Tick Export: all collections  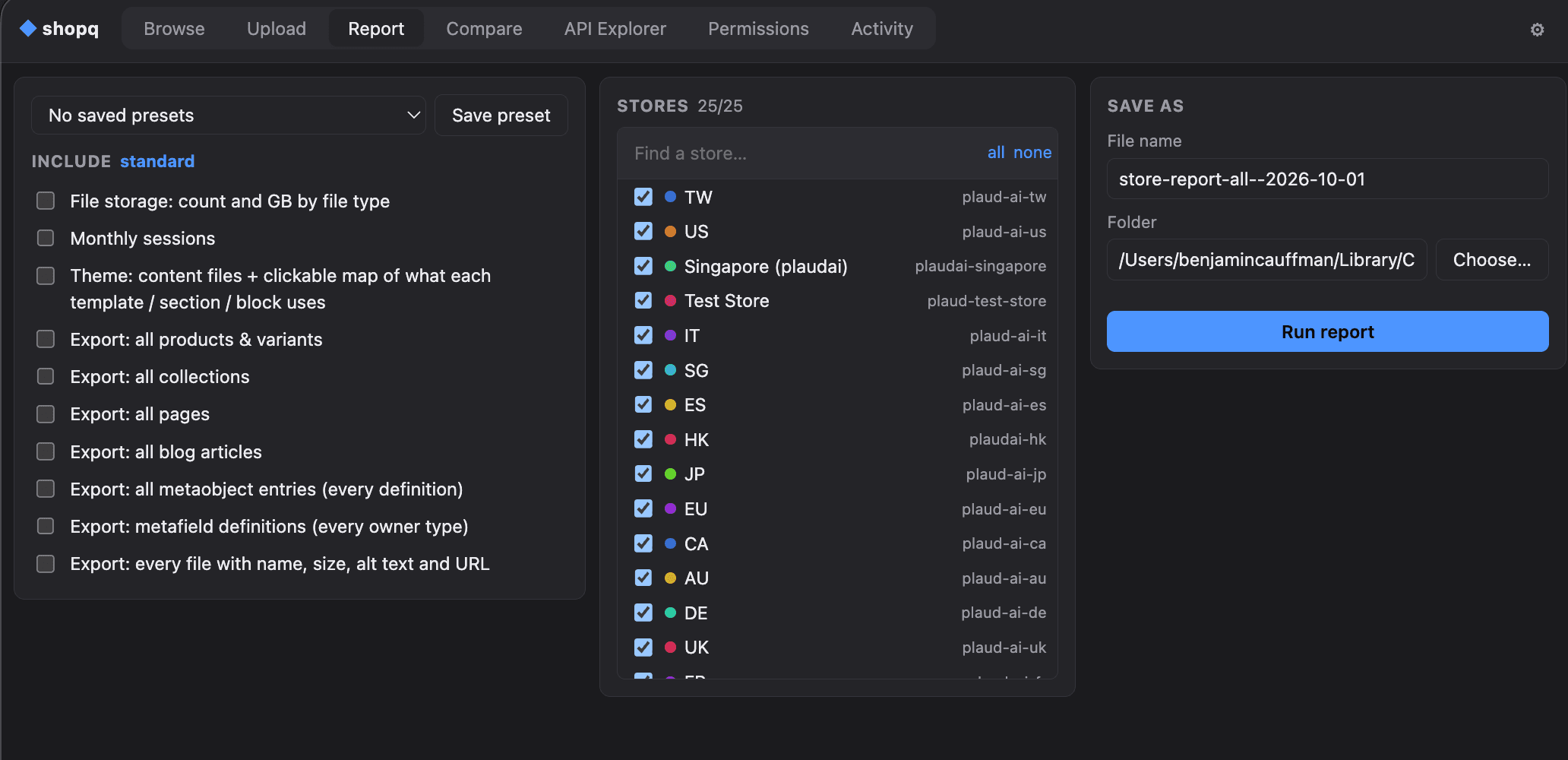pyautogui.click(x=46, y=376)
